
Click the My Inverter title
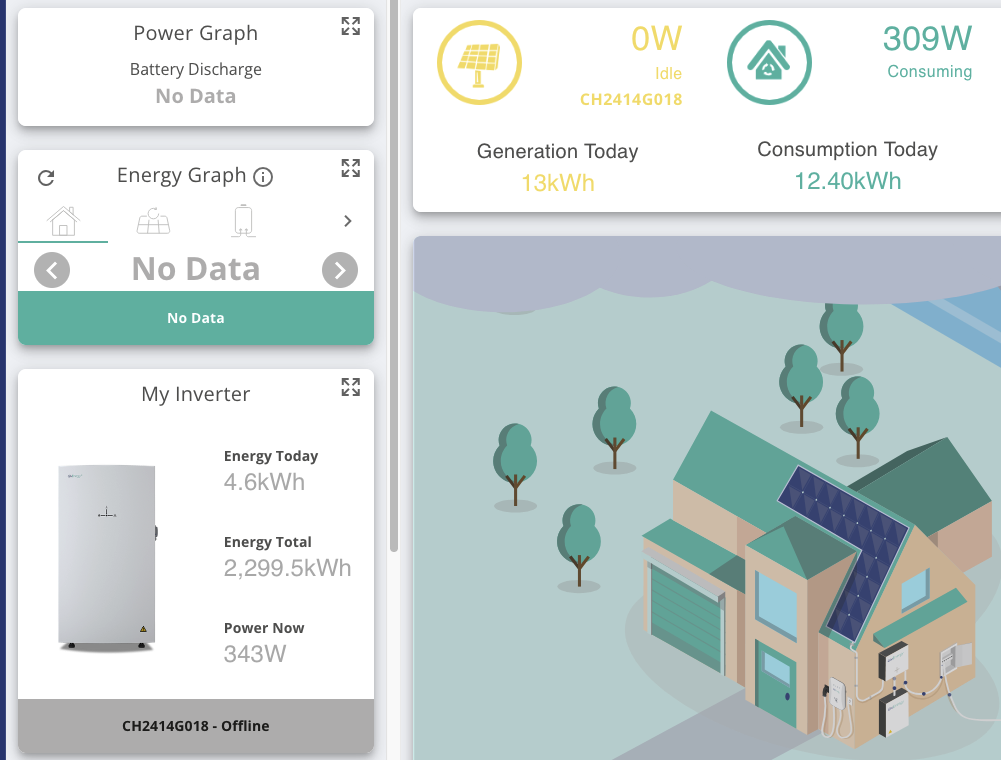tap(196, 394)
